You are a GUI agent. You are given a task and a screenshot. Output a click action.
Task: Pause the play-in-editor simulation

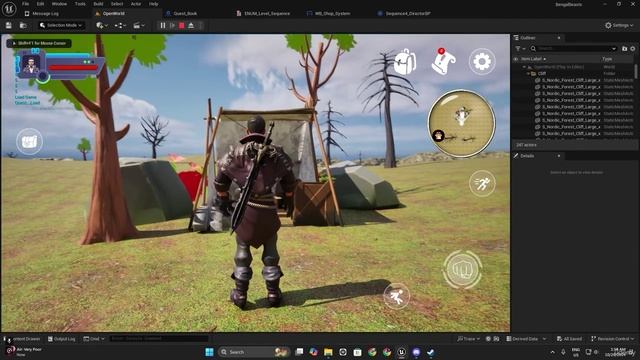pos(163,25)
